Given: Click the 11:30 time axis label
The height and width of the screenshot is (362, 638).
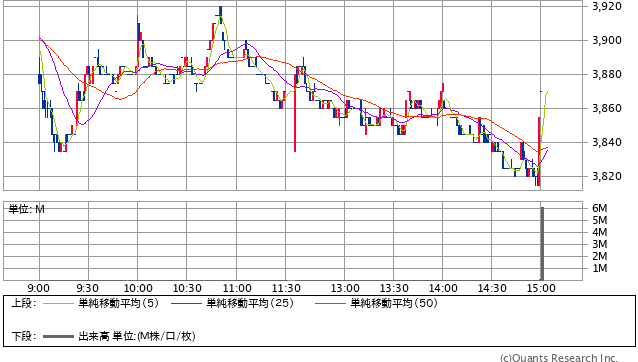Looking at the screenshot, I should pos(286,288).
